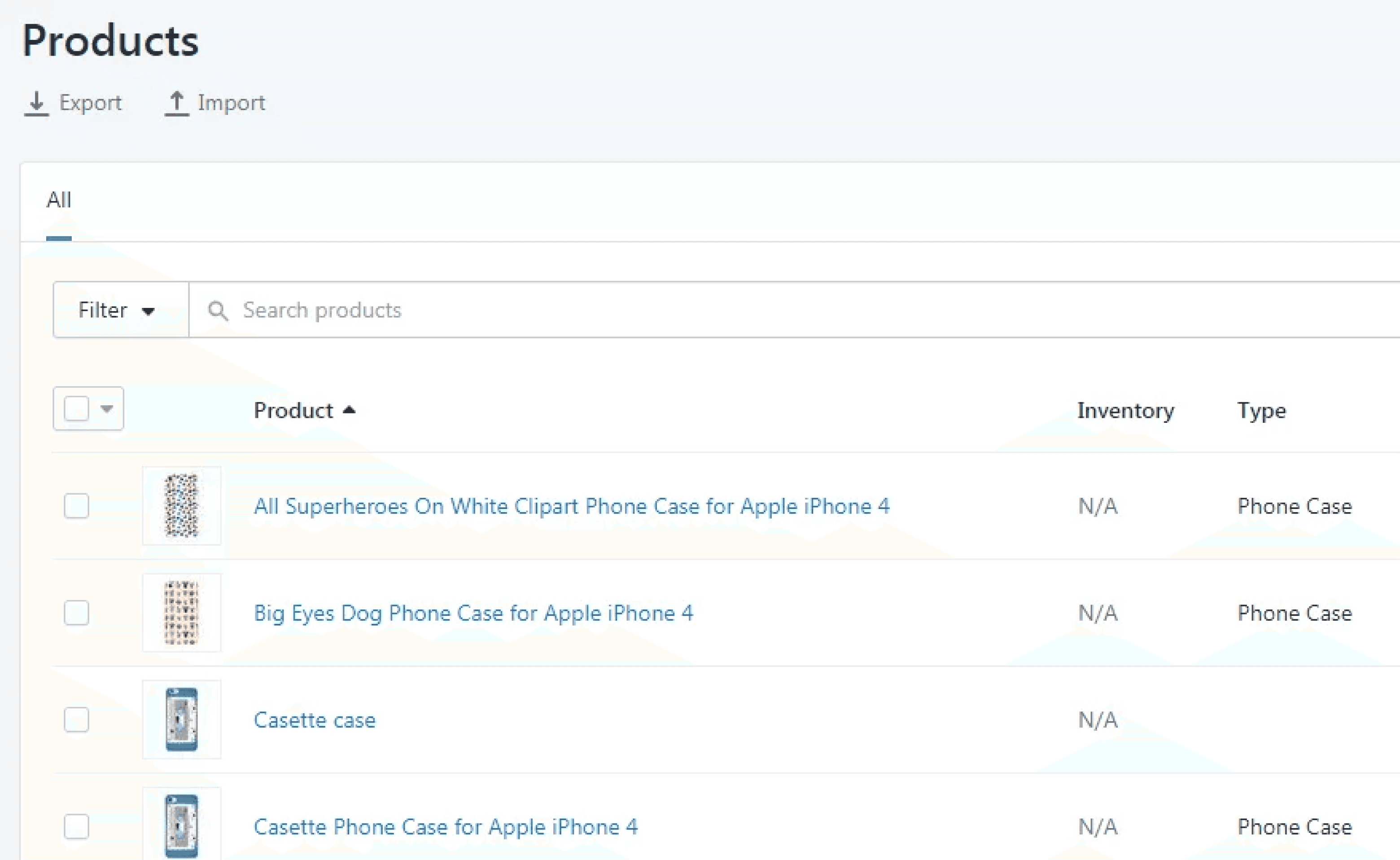Open the Casette case product thumbnail
The height and width of the screenshot is (860, 1400).
tap(181, 720)
